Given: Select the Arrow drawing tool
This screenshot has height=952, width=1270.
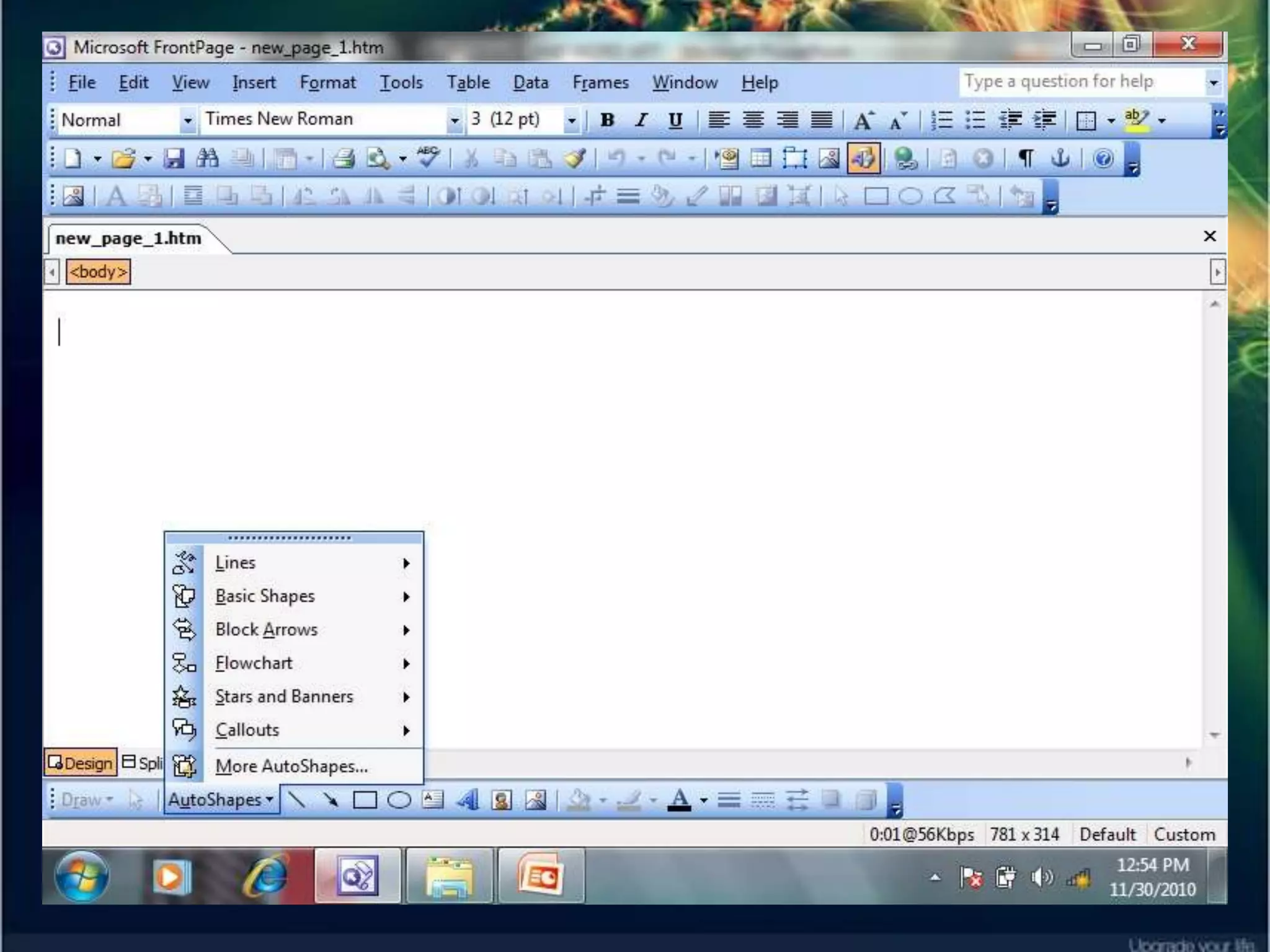Looking at the screenshot, I should [x=331, y=800].
